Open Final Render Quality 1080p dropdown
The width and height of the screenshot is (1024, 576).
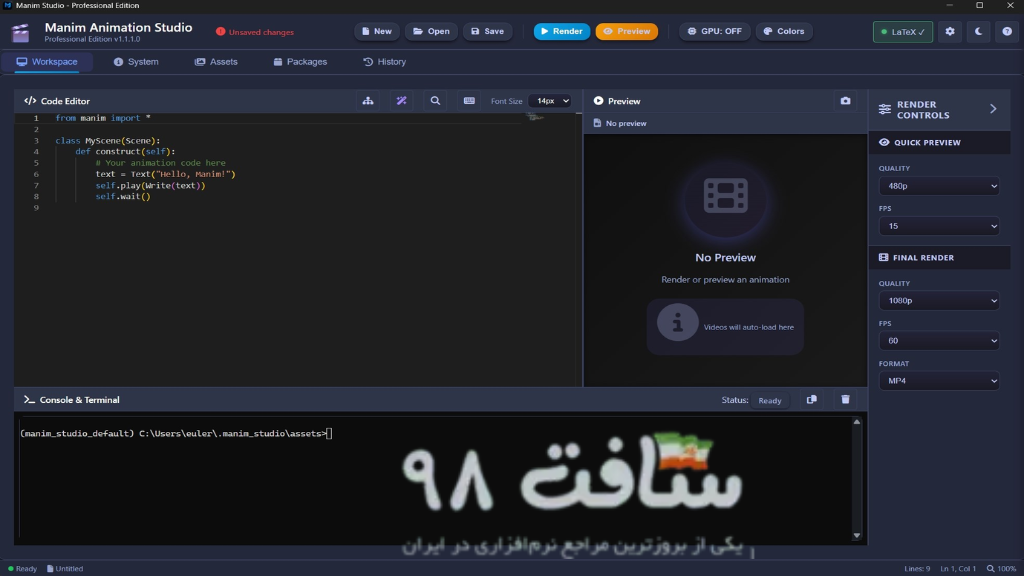[x=938, y=300]
